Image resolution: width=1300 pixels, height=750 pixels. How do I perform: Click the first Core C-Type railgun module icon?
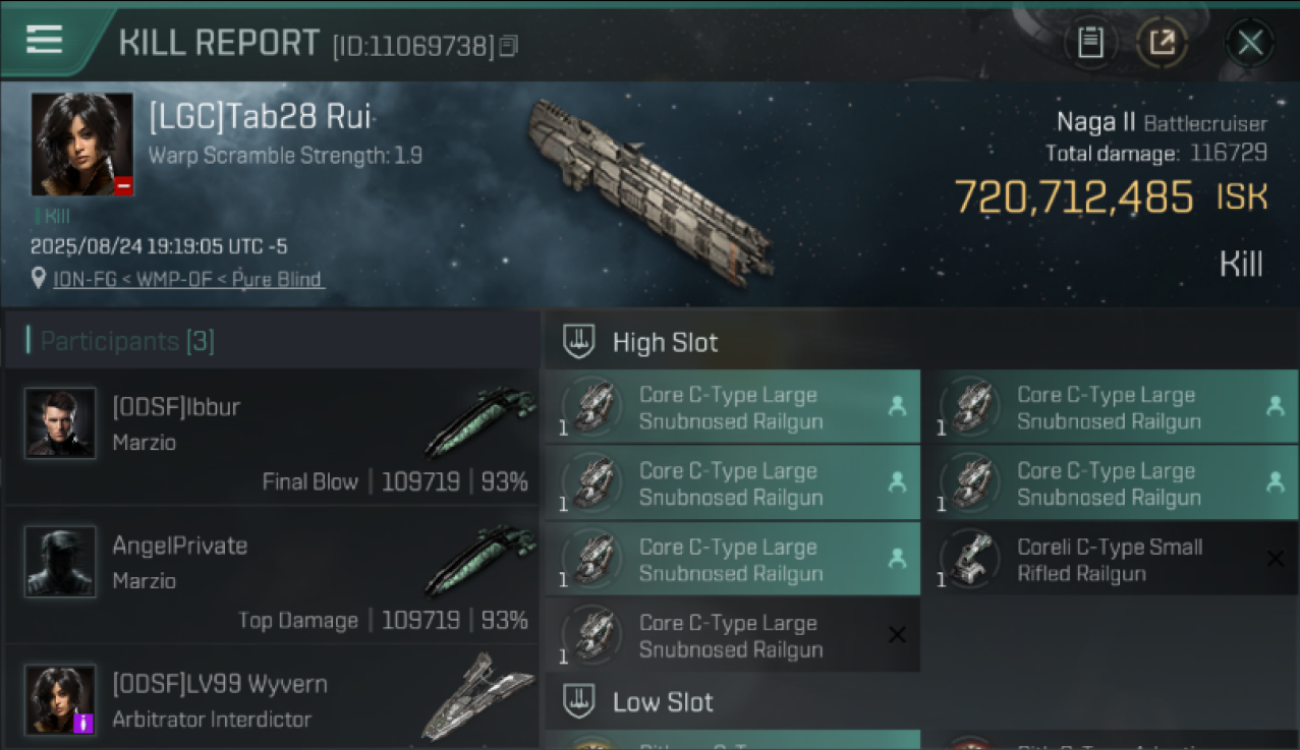pyautogui.click(x=591, y=407)
